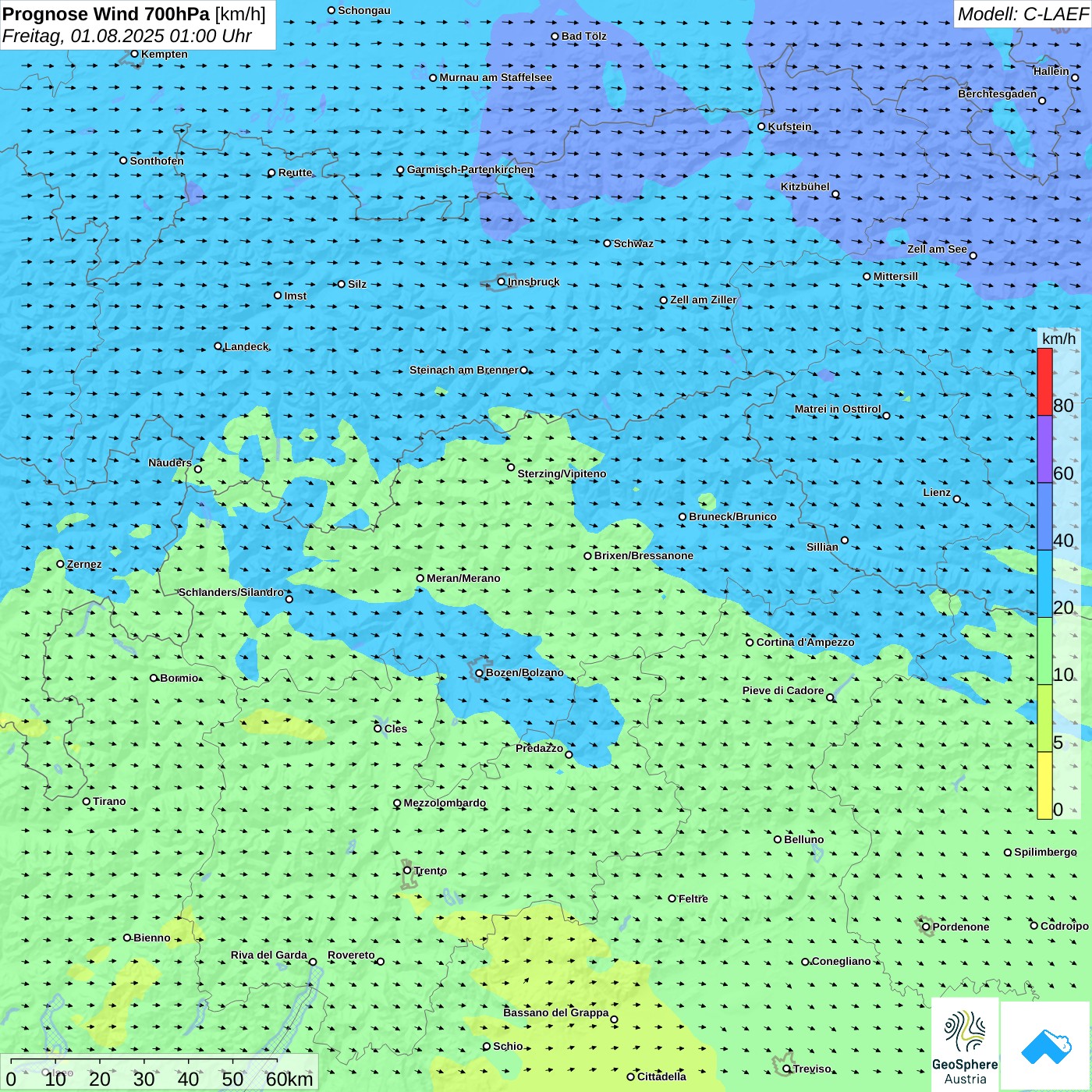Click the Schlanders/Silandro label
Screen dimensions: 1092x1092
tap(231, 592)
